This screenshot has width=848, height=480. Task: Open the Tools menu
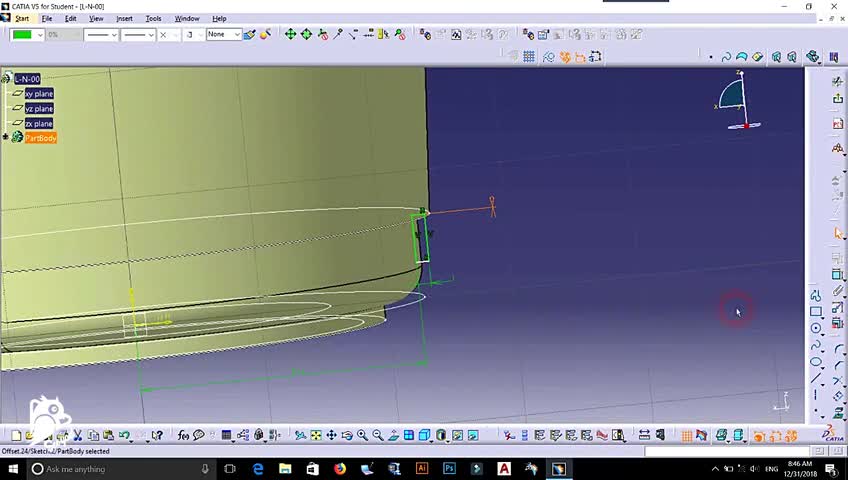154,18
